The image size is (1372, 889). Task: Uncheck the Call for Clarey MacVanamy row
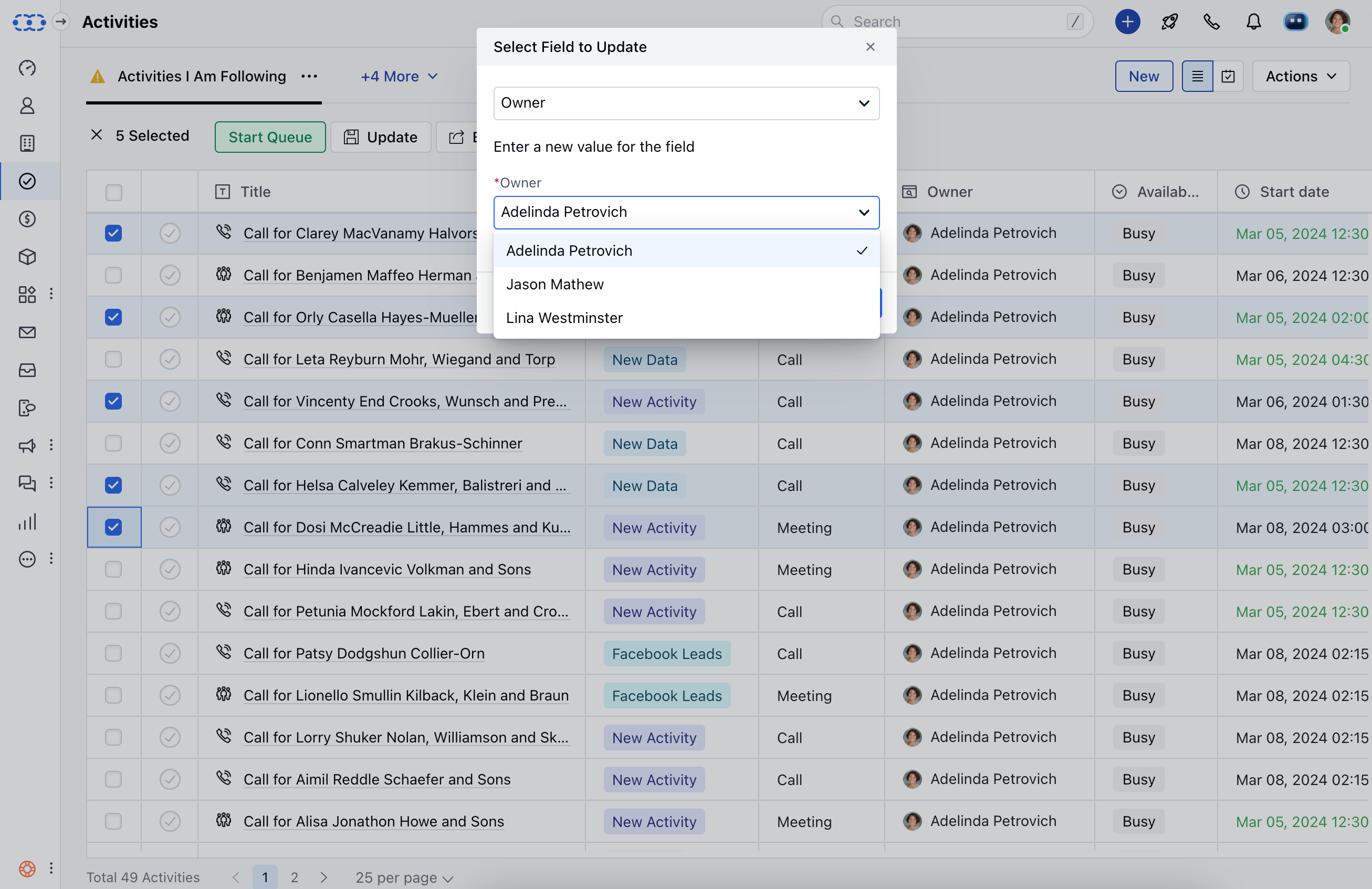pyautogui.click(x=113, y=233)
